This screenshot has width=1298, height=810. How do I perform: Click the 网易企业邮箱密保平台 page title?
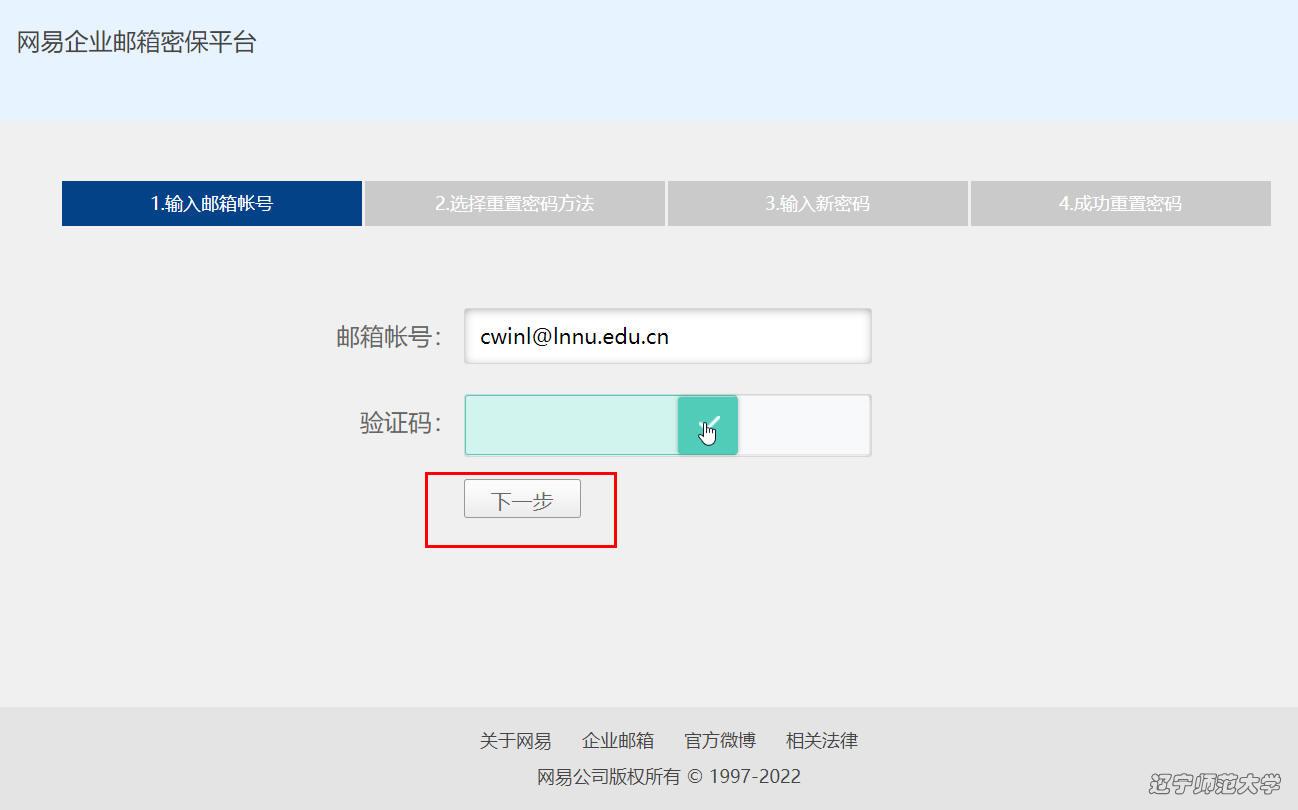[137, 42]
